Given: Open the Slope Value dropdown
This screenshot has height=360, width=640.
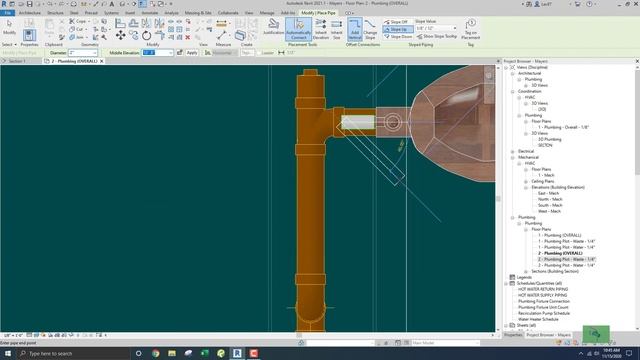Looking at the screenshot, I should click(x=455, y=28).
